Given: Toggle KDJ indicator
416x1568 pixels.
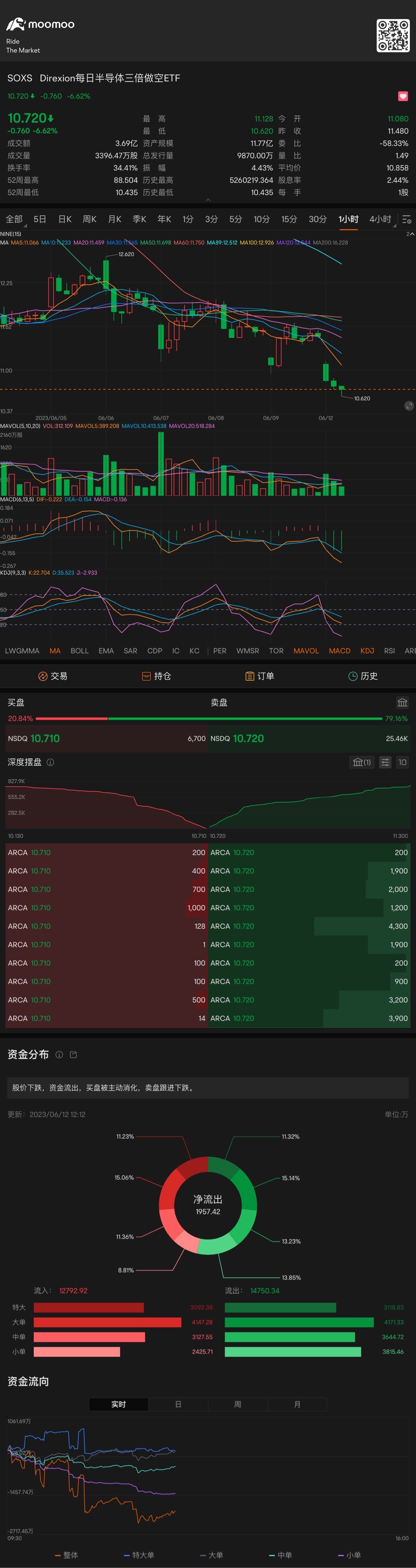Looking at the screenshot, I should click(x=367, y=651).
